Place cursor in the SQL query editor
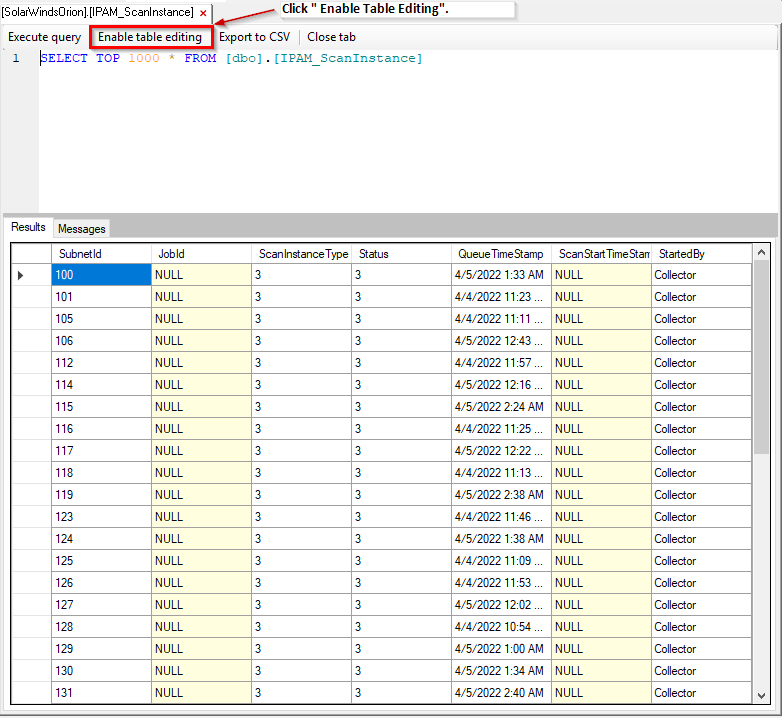 click(x=406, y=132)
